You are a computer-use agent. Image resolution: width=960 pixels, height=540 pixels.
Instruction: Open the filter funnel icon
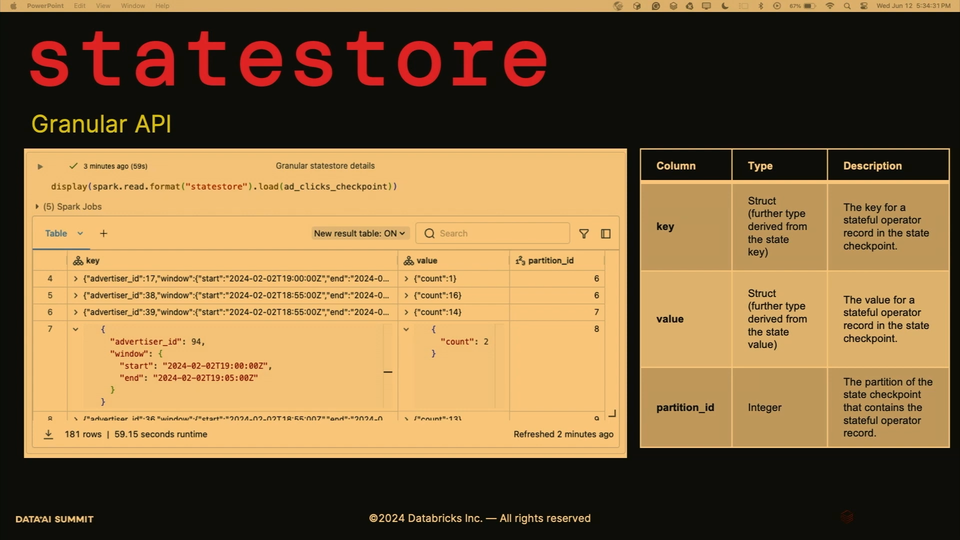pyautogui.click(x=583, y=233)
